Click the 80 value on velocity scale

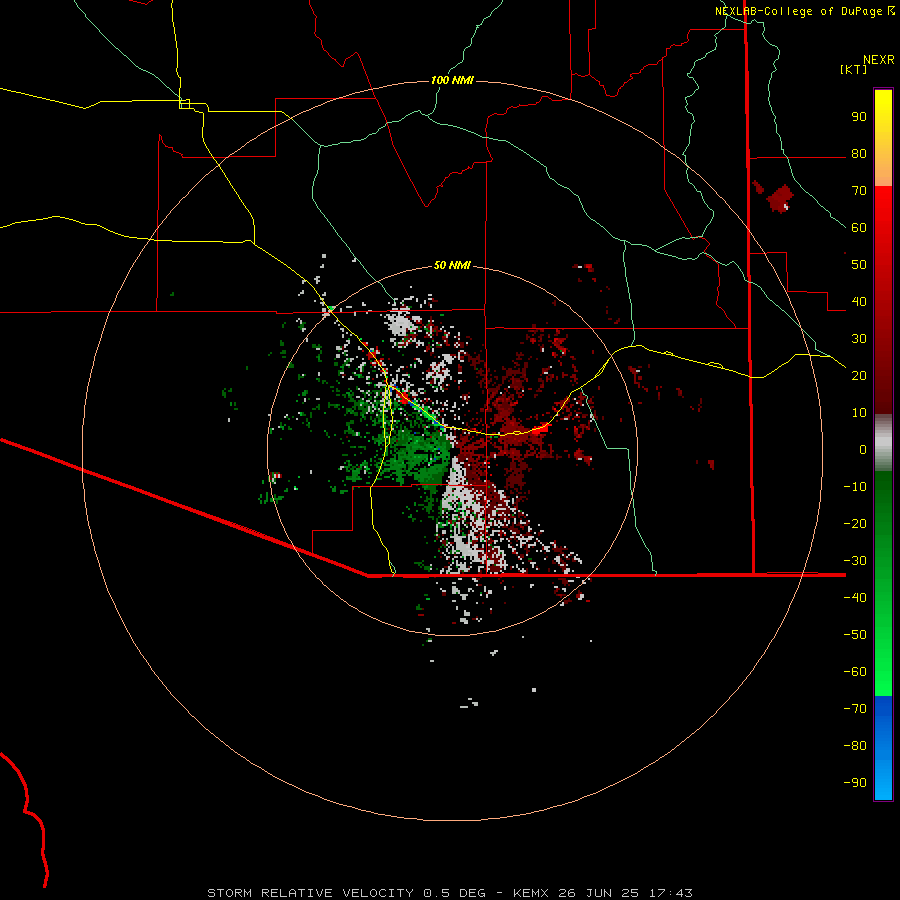(x=859, y=154)
